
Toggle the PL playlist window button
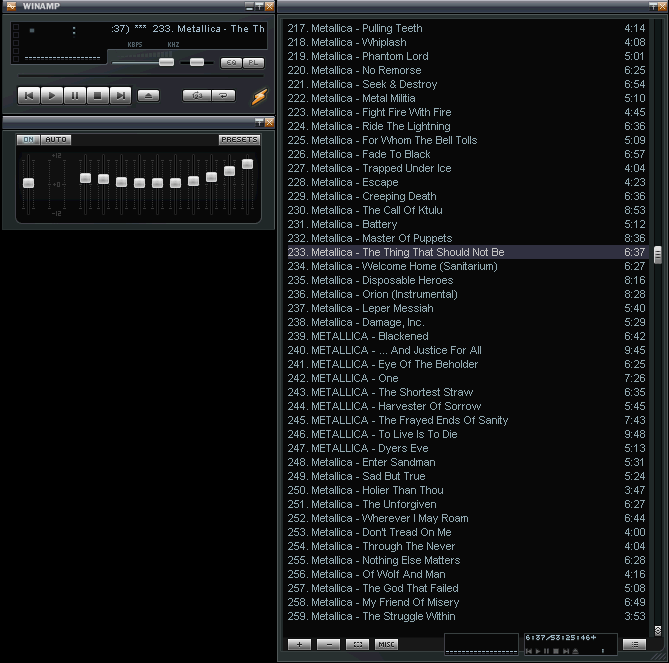click(x=252, y=63)
